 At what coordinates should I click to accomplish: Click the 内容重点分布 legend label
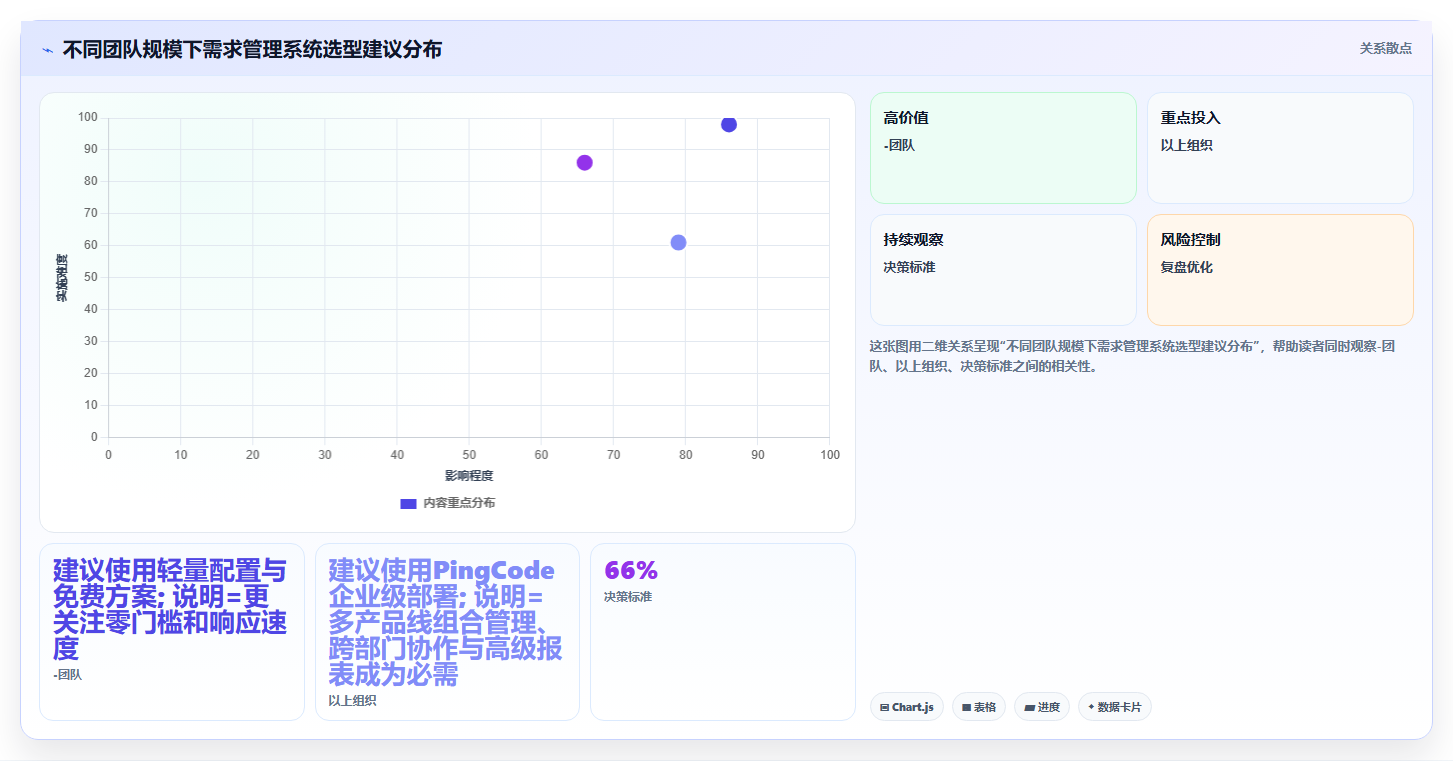click(459, 503)
